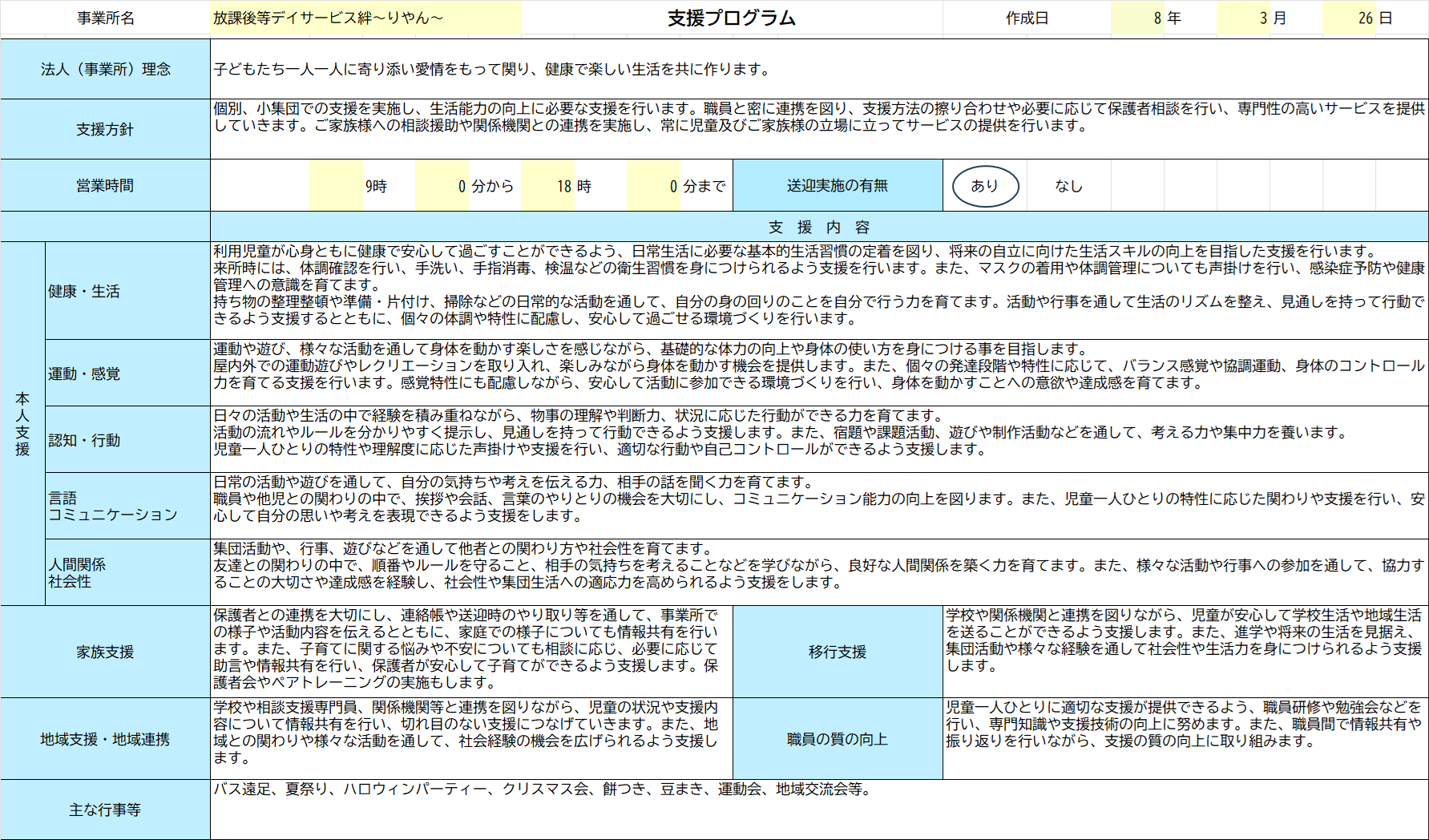Select the 送迎実施の有無 header cell
Image resolution: width=1429 pixels, height=840 pixels.
coord(837,186)
